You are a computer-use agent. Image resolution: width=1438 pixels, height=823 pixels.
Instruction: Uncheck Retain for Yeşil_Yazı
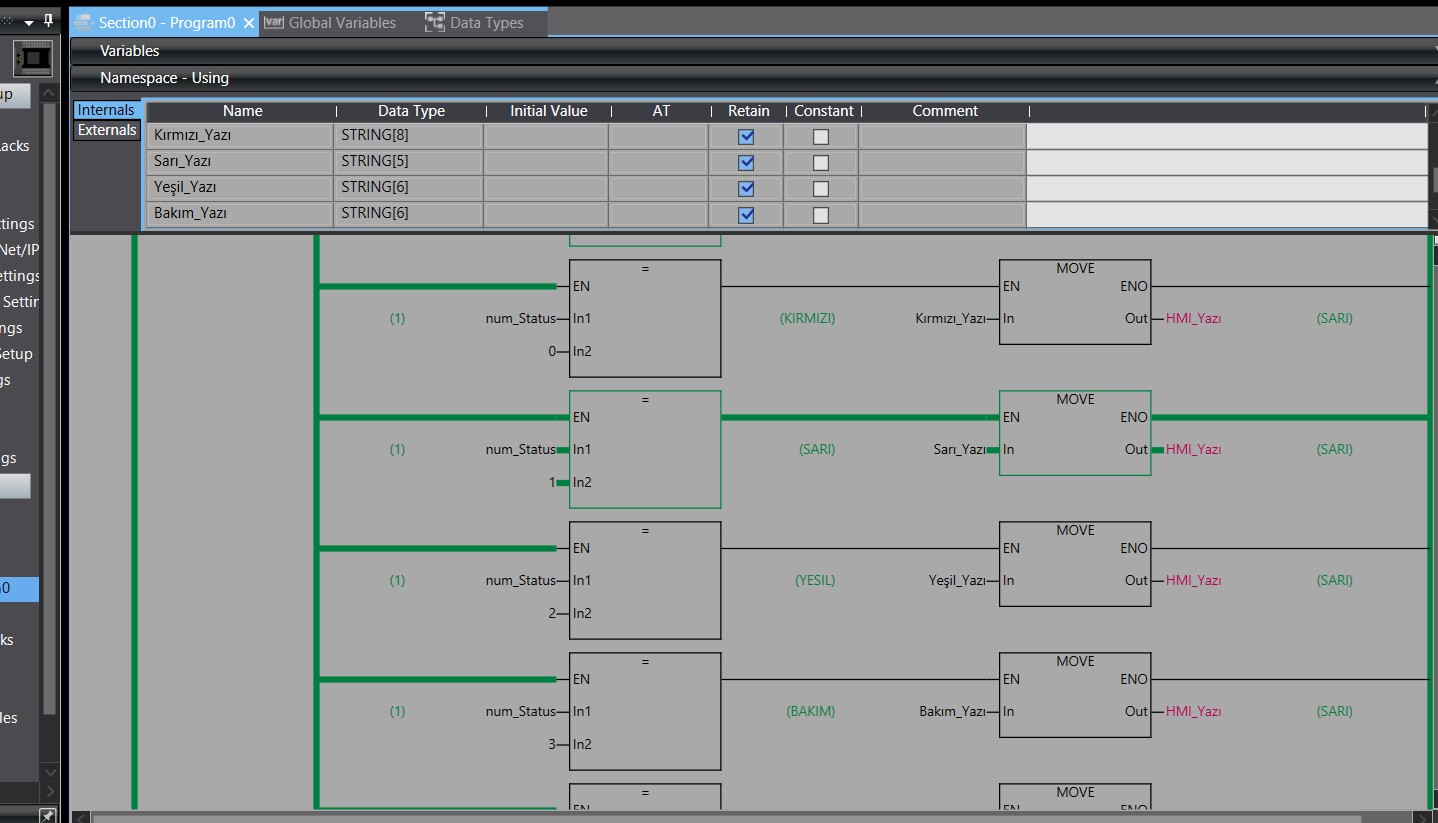coord(746,188)
